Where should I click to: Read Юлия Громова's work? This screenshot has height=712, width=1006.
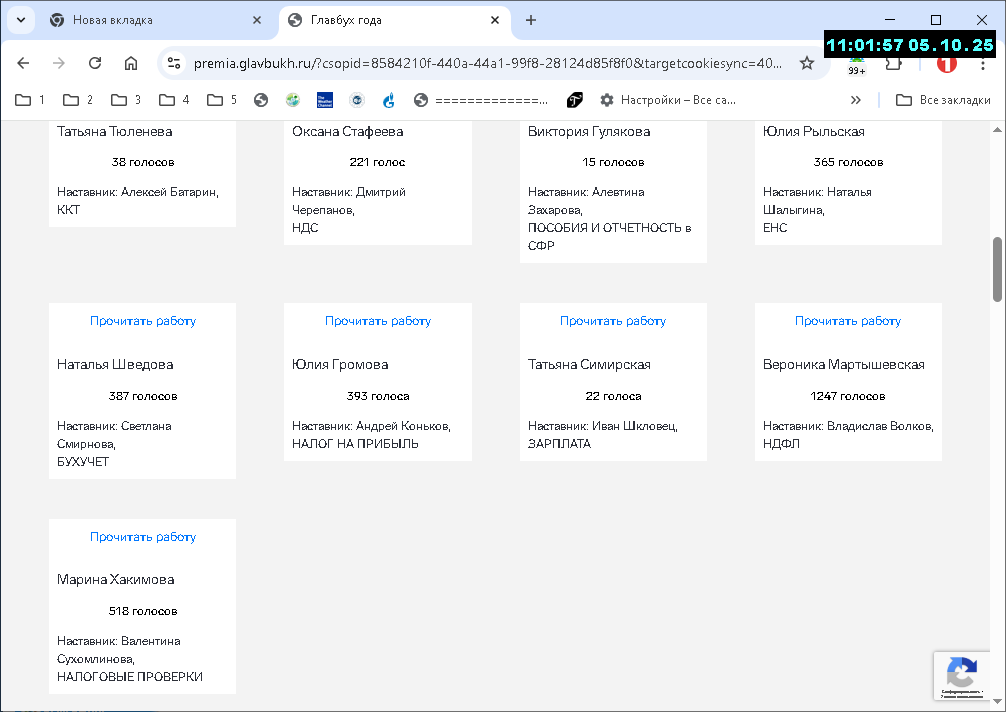378,321
